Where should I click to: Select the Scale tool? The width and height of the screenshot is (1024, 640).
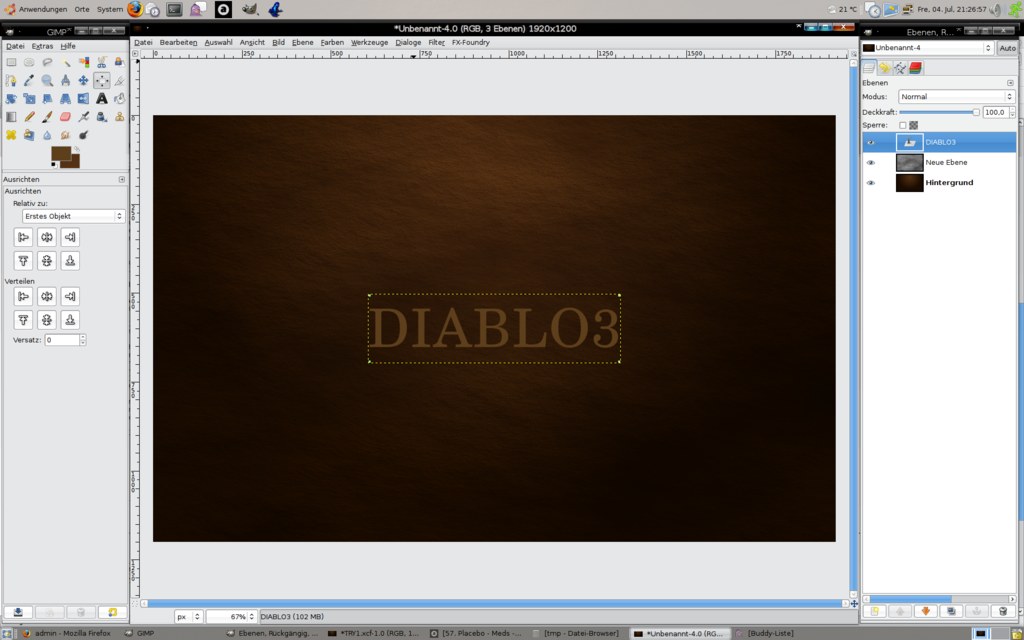pyautogui.click(x=29, y=99)
